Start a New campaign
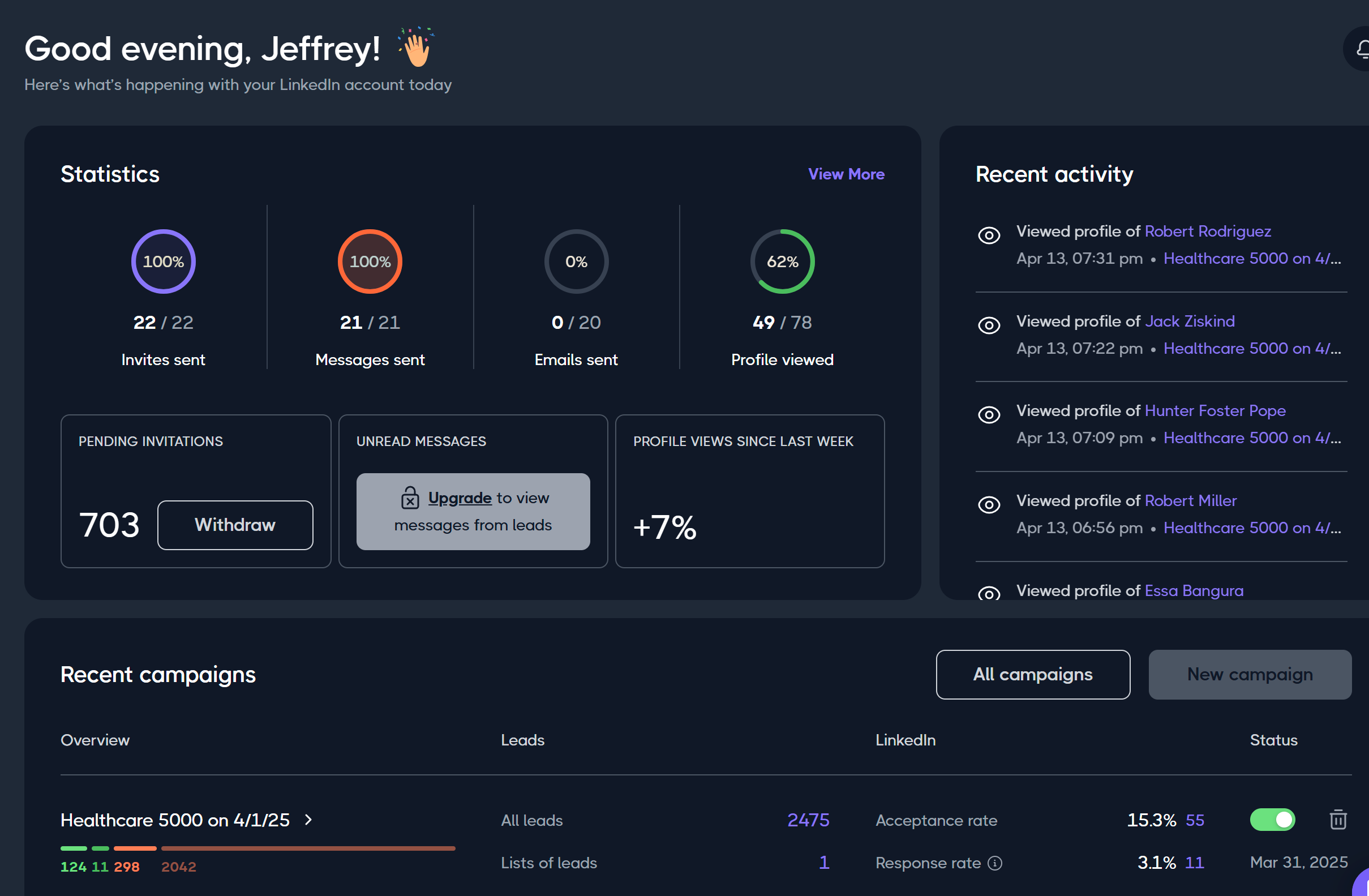This screenshot has height=896, width=1369. (1250, 675)
